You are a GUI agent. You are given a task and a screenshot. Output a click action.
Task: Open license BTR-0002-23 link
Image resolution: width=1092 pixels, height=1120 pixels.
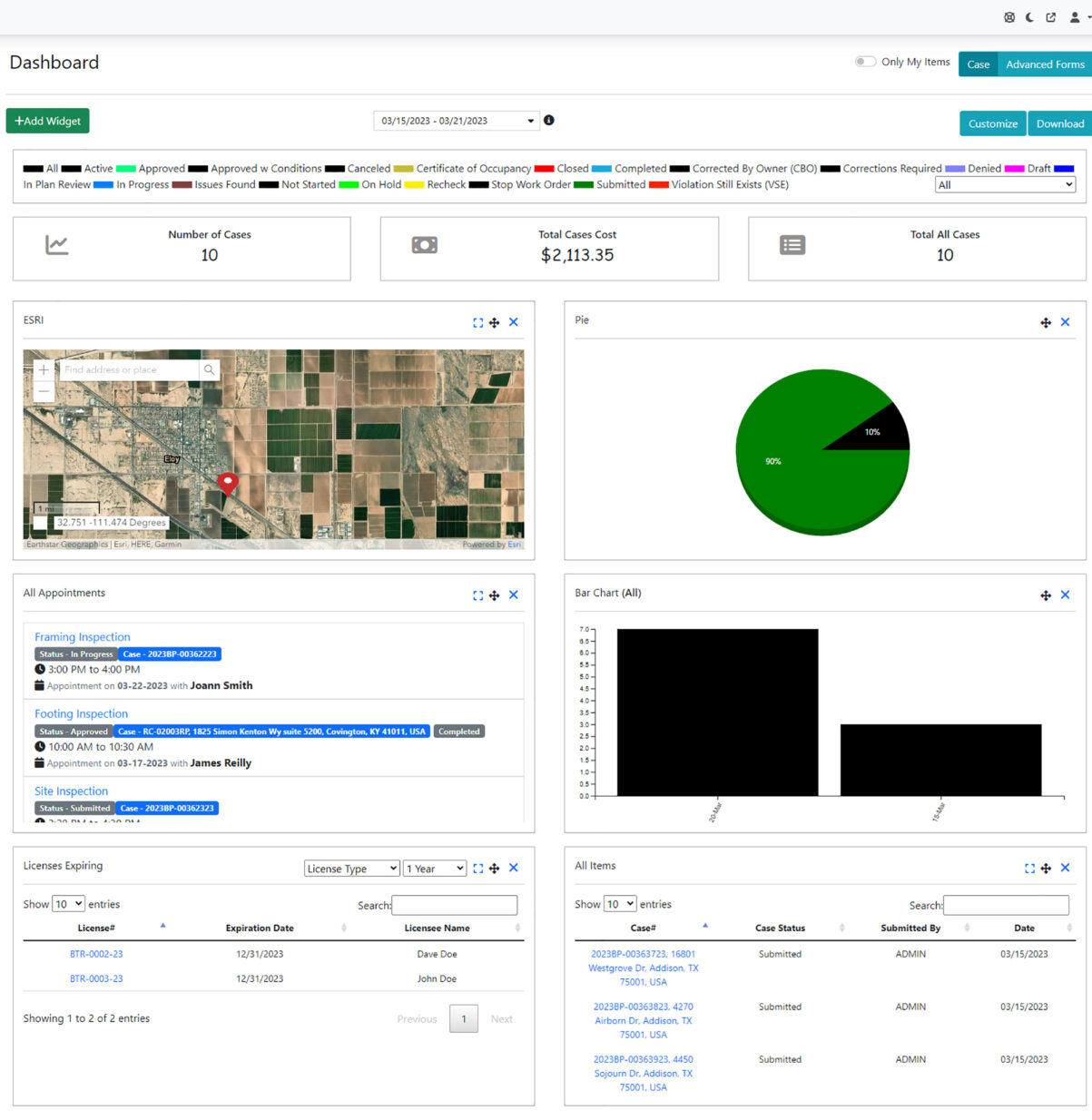(x=96, y=954)
